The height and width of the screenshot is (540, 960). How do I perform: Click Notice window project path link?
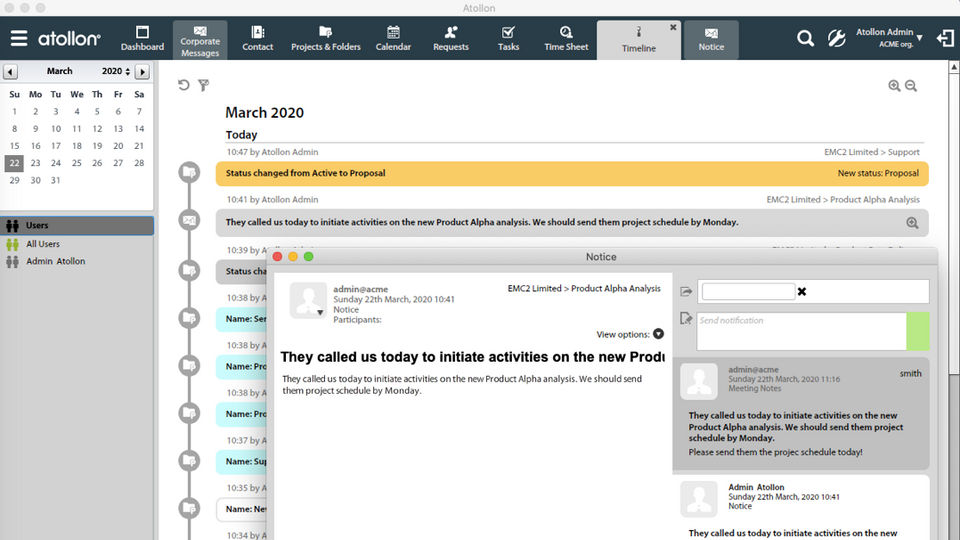tap(584, 288)
